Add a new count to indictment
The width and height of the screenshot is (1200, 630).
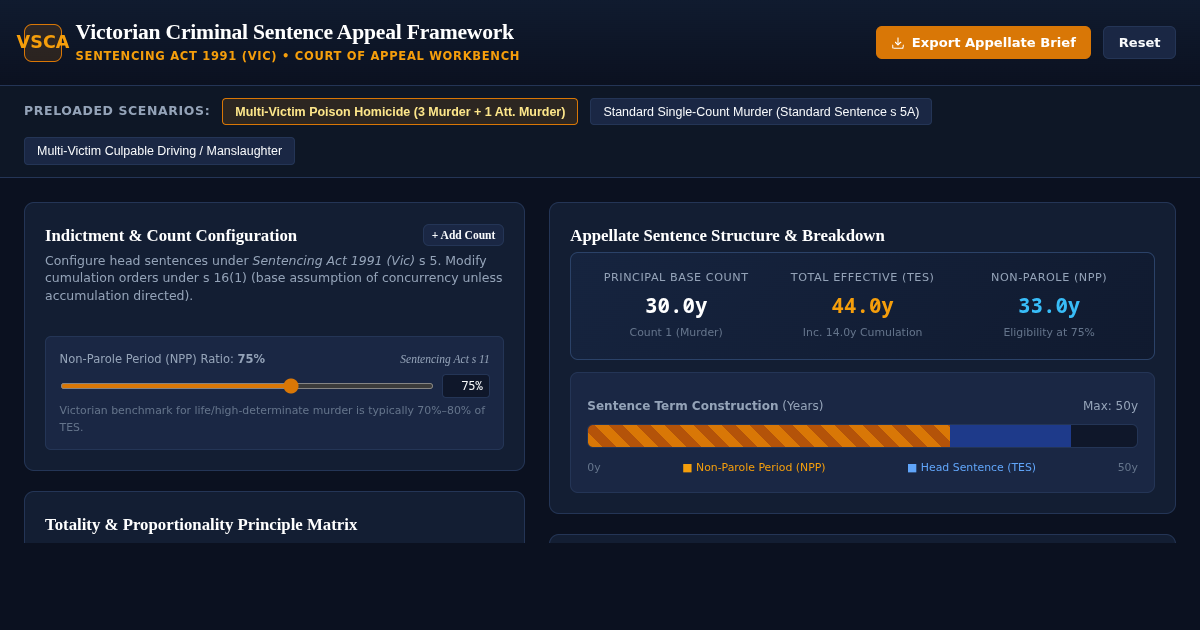463,235
